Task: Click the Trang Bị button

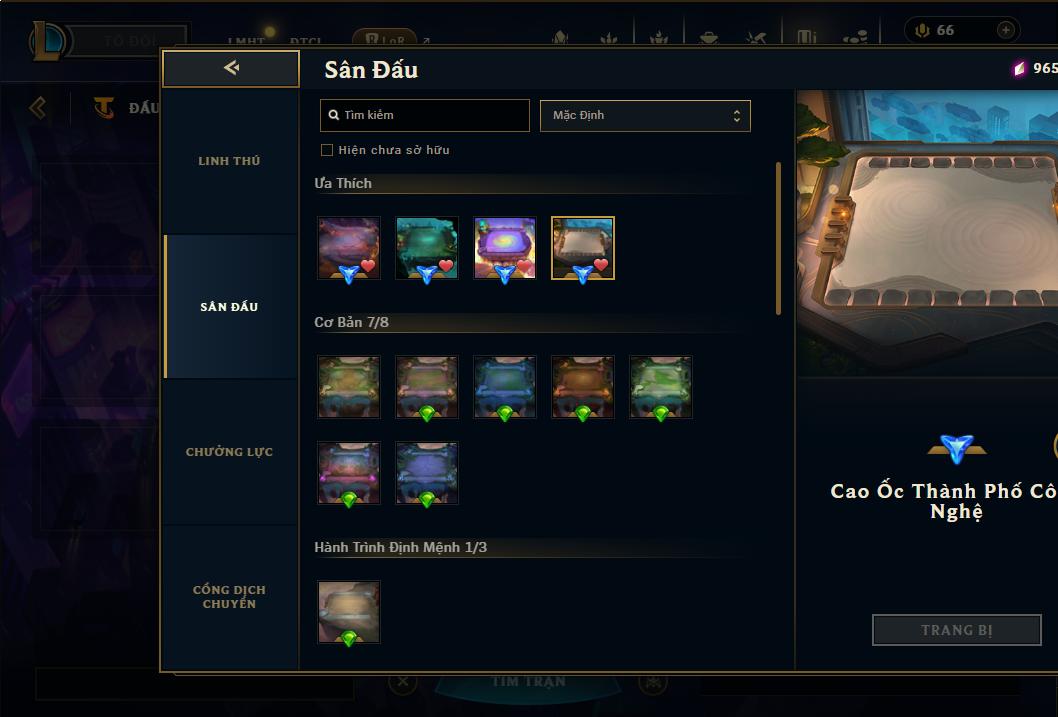Action: [x=957, y=630]
